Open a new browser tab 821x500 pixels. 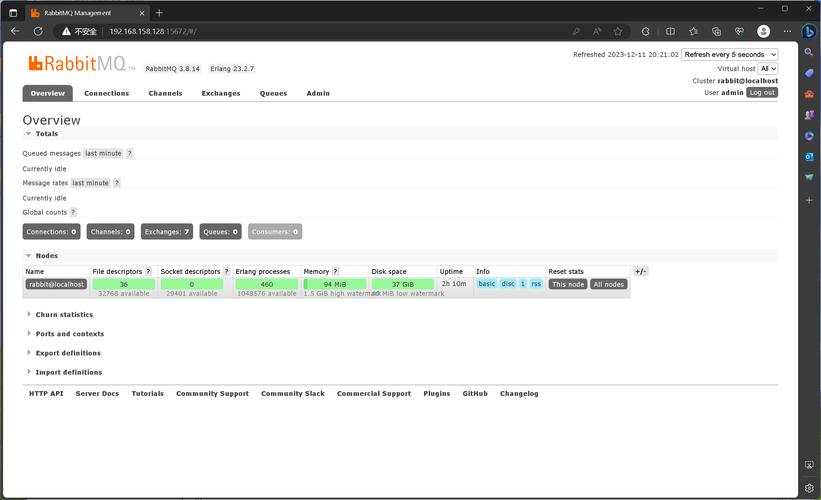coord(159,13)
